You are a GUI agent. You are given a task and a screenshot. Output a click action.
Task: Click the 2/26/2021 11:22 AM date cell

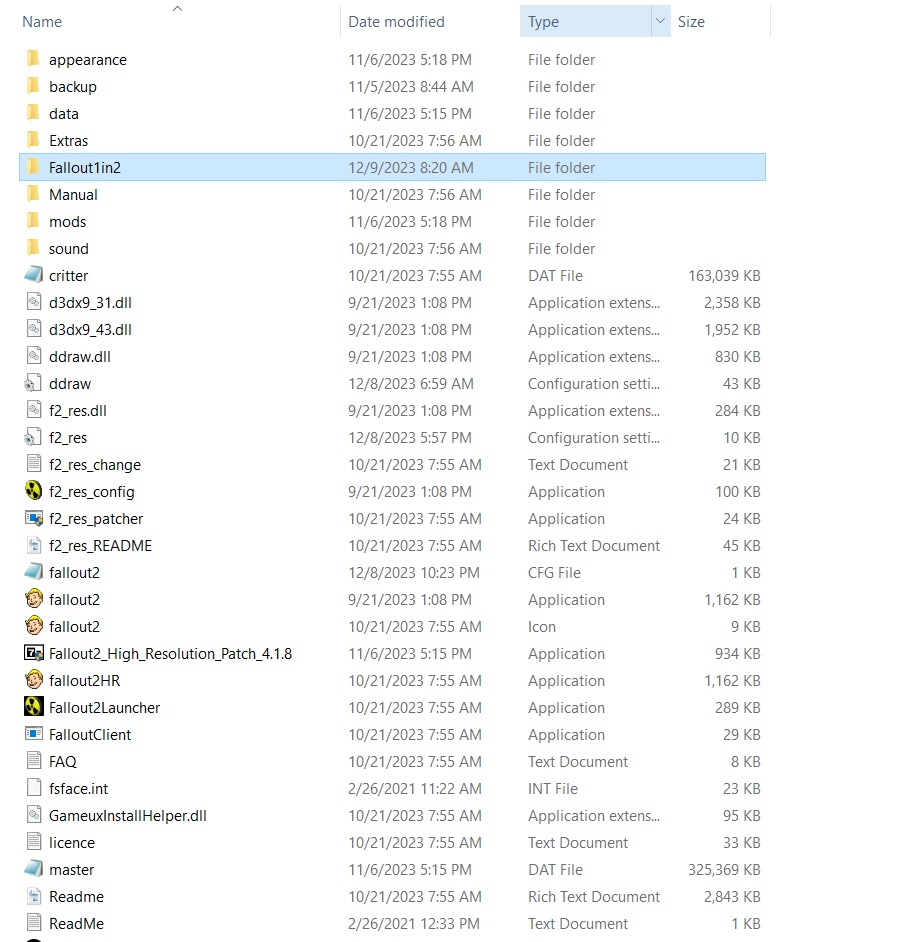coord(415,788)
